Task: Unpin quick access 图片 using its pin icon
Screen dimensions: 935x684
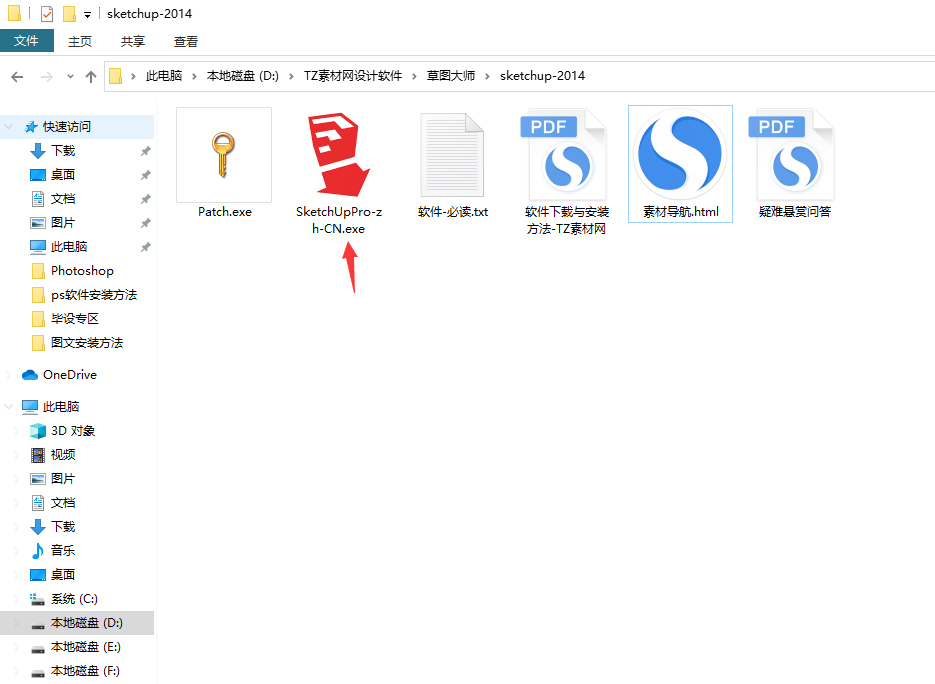Action: click(145, 222)
